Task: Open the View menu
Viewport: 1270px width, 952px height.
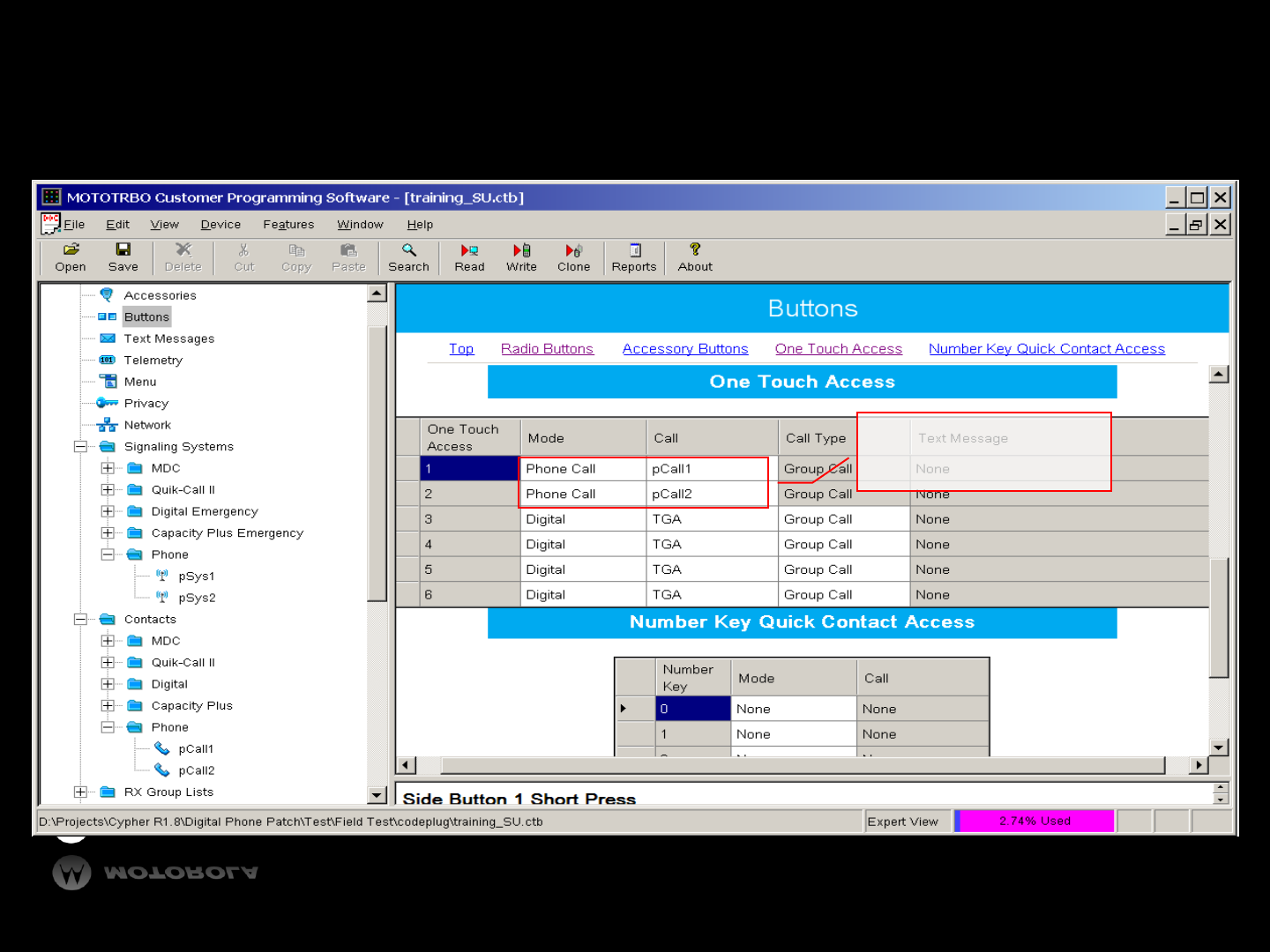Action: tap(164, 224)
